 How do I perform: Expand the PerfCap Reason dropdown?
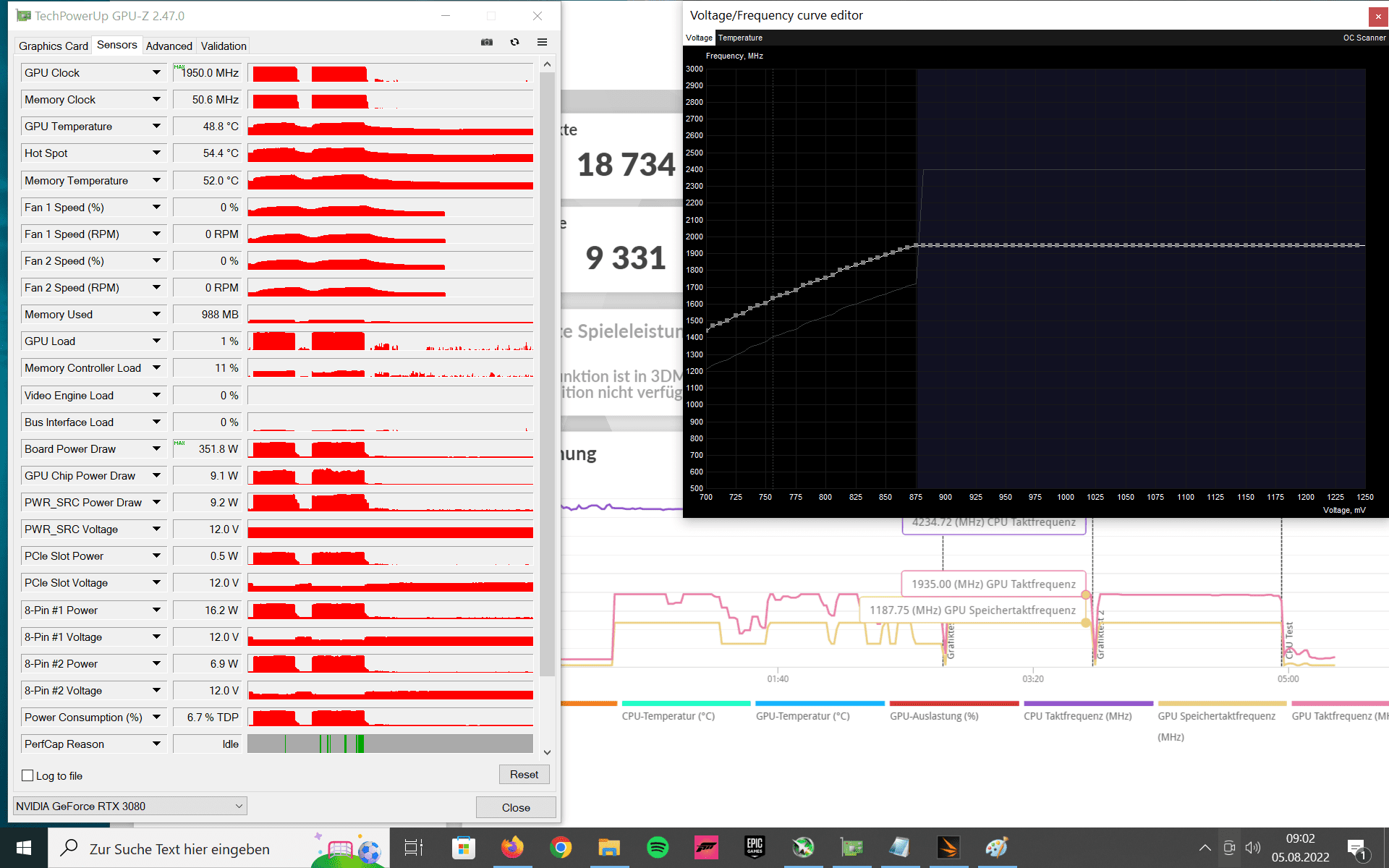156,744
